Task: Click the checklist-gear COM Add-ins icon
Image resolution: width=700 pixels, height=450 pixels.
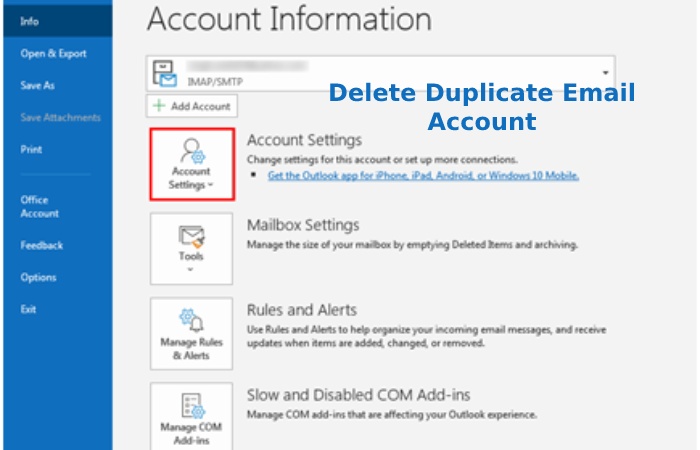Action: click(193, 405)
